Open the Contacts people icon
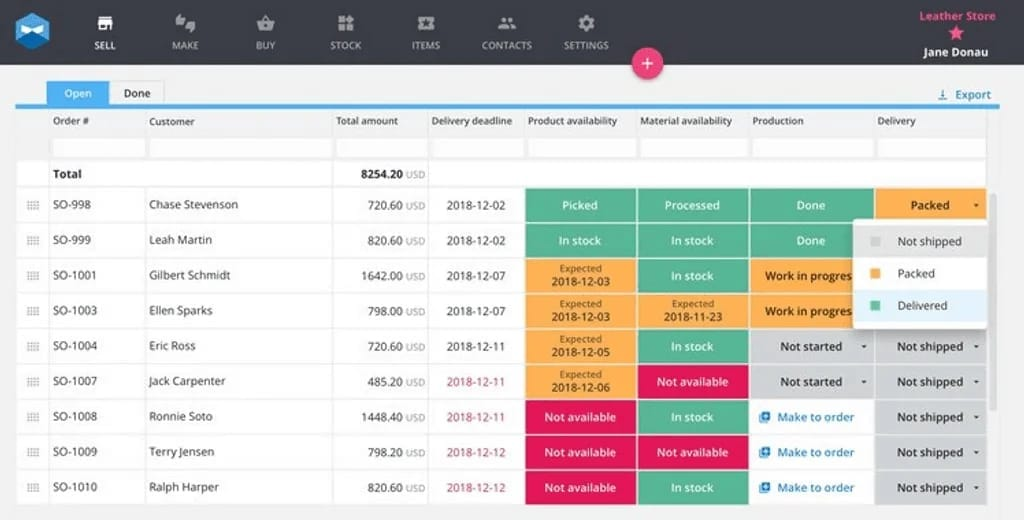 coord(506,24)
